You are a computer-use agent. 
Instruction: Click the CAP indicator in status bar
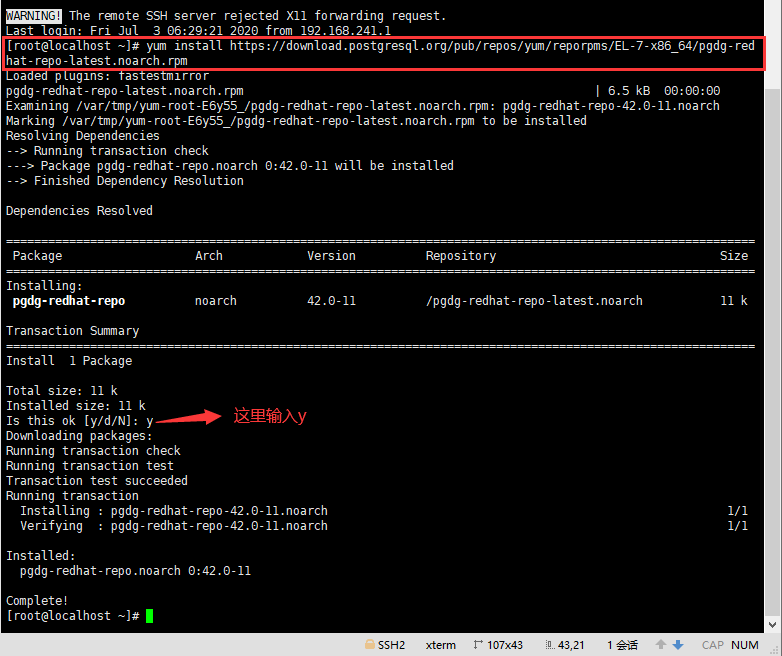[x=713, y=645]
